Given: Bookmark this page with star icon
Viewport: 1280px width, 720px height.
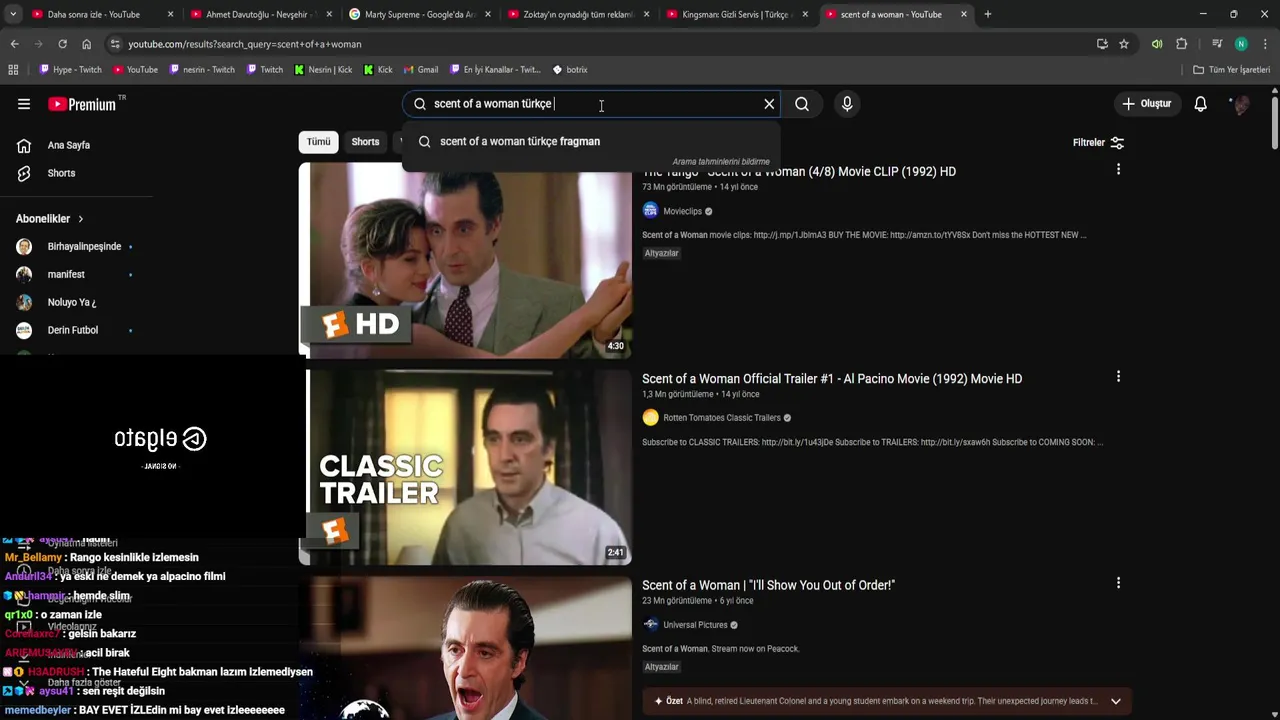Looking at the screenshot, I should coord(1124,44).
